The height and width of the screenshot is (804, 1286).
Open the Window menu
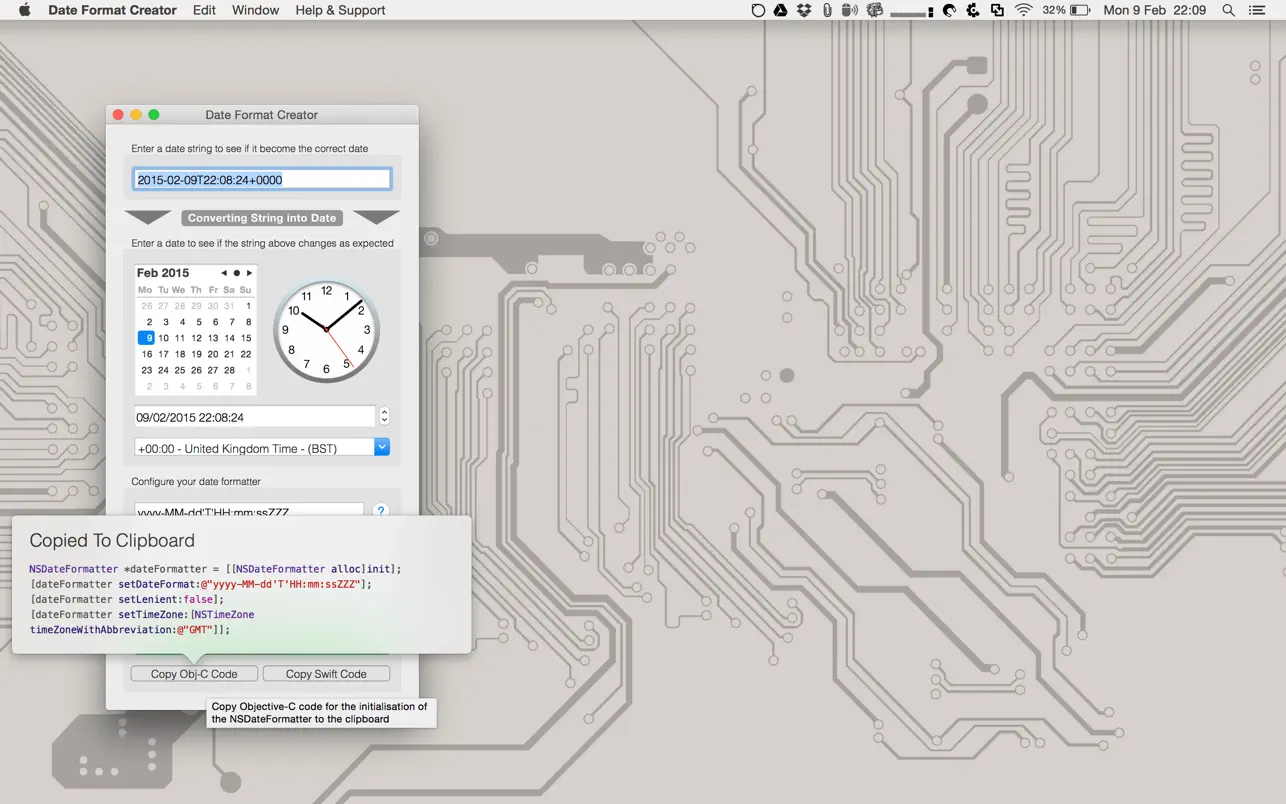(x=255, y=10)
